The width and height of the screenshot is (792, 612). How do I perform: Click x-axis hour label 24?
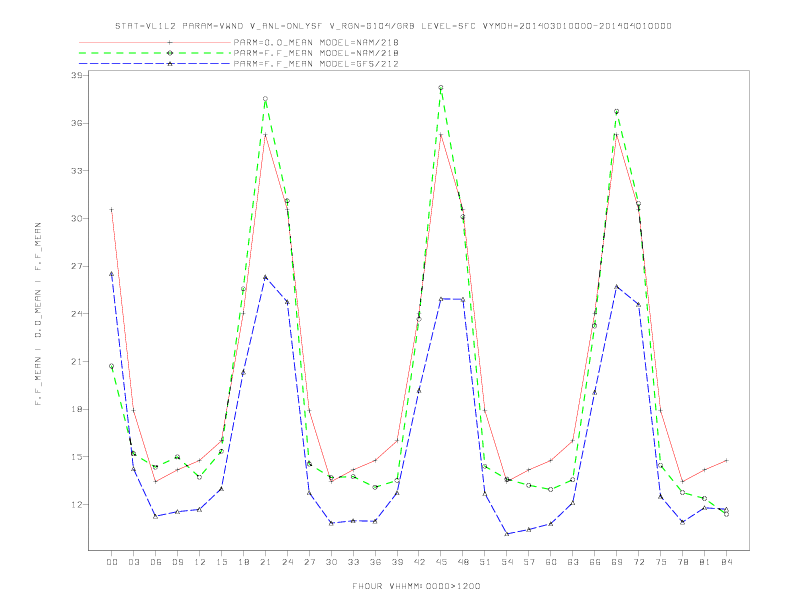pyautogui.click(x=287, y=562)
